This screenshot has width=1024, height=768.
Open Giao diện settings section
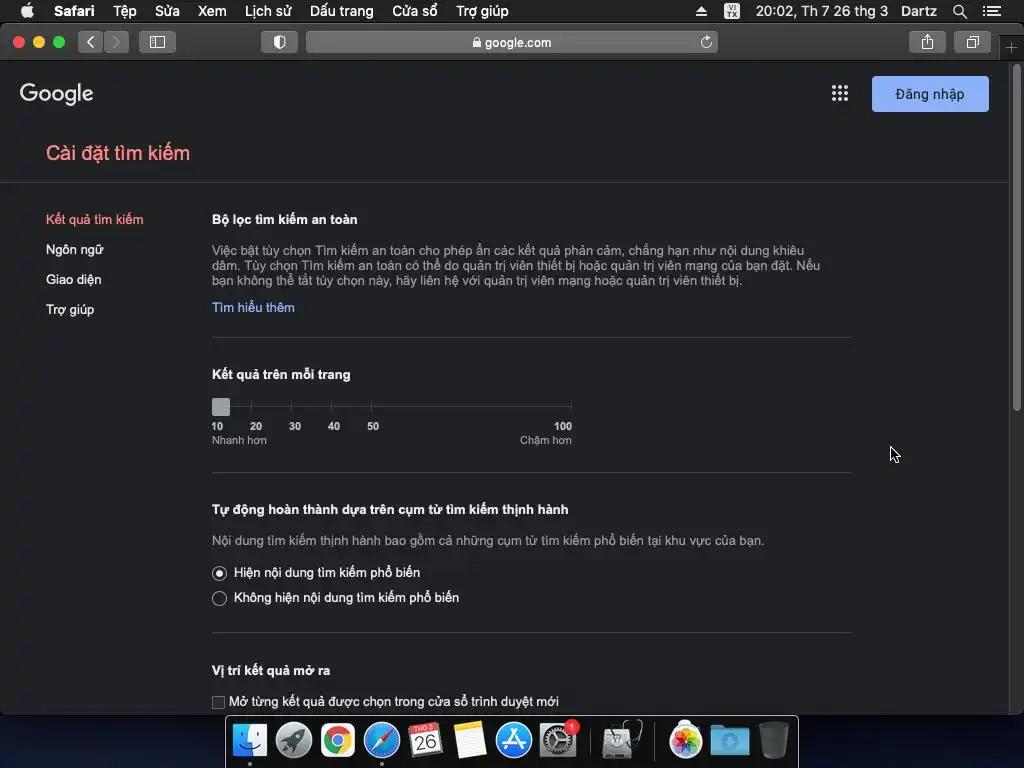point(73,280)
